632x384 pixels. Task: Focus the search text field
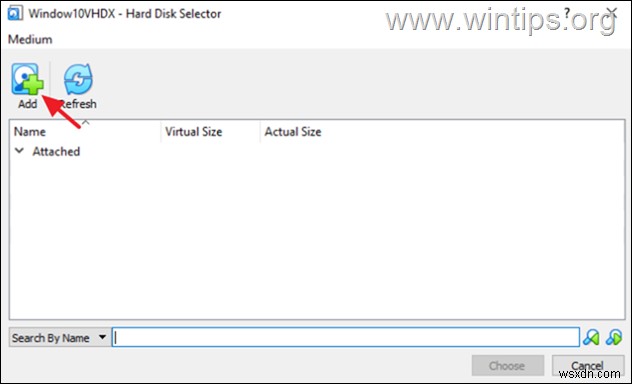tap(345, 337)
